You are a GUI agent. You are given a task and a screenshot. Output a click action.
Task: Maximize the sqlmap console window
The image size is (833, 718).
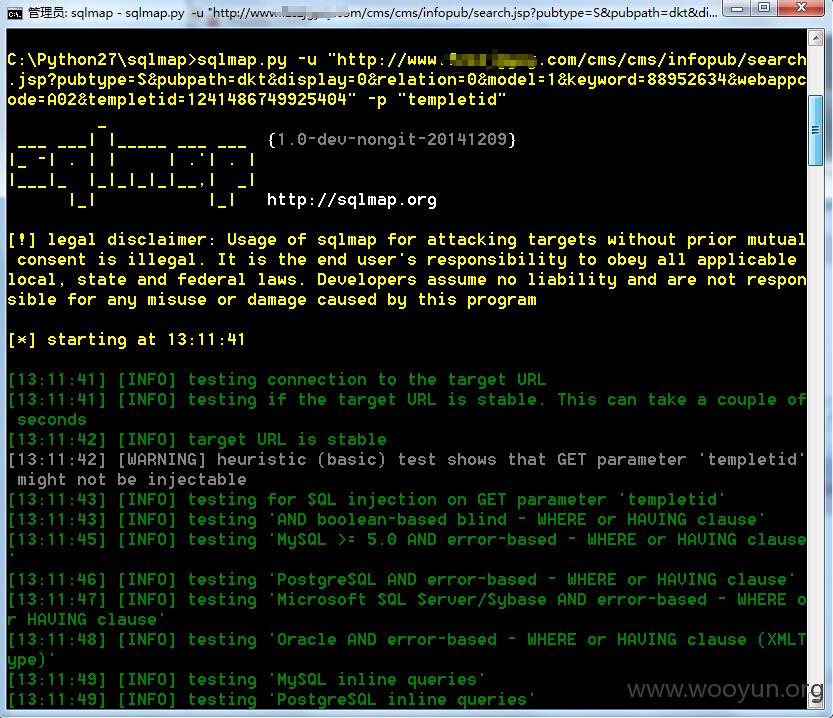pos(763,8)
